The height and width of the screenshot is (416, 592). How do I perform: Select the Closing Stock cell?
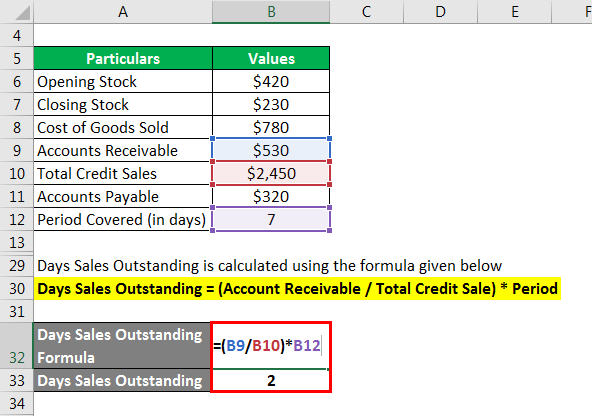pos(123,105)
